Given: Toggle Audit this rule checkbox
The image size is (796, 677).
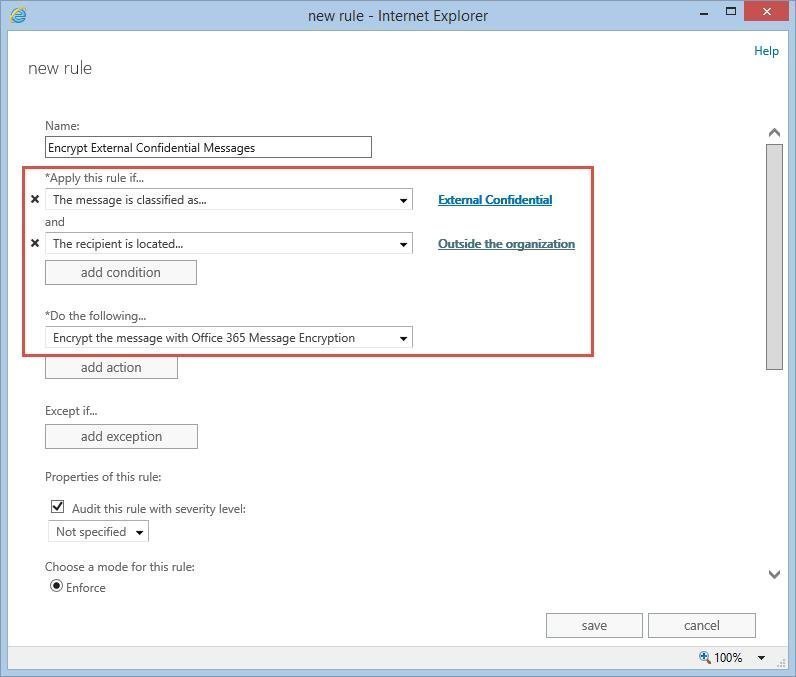Looking at the screenshot, I should click(58, 507).
